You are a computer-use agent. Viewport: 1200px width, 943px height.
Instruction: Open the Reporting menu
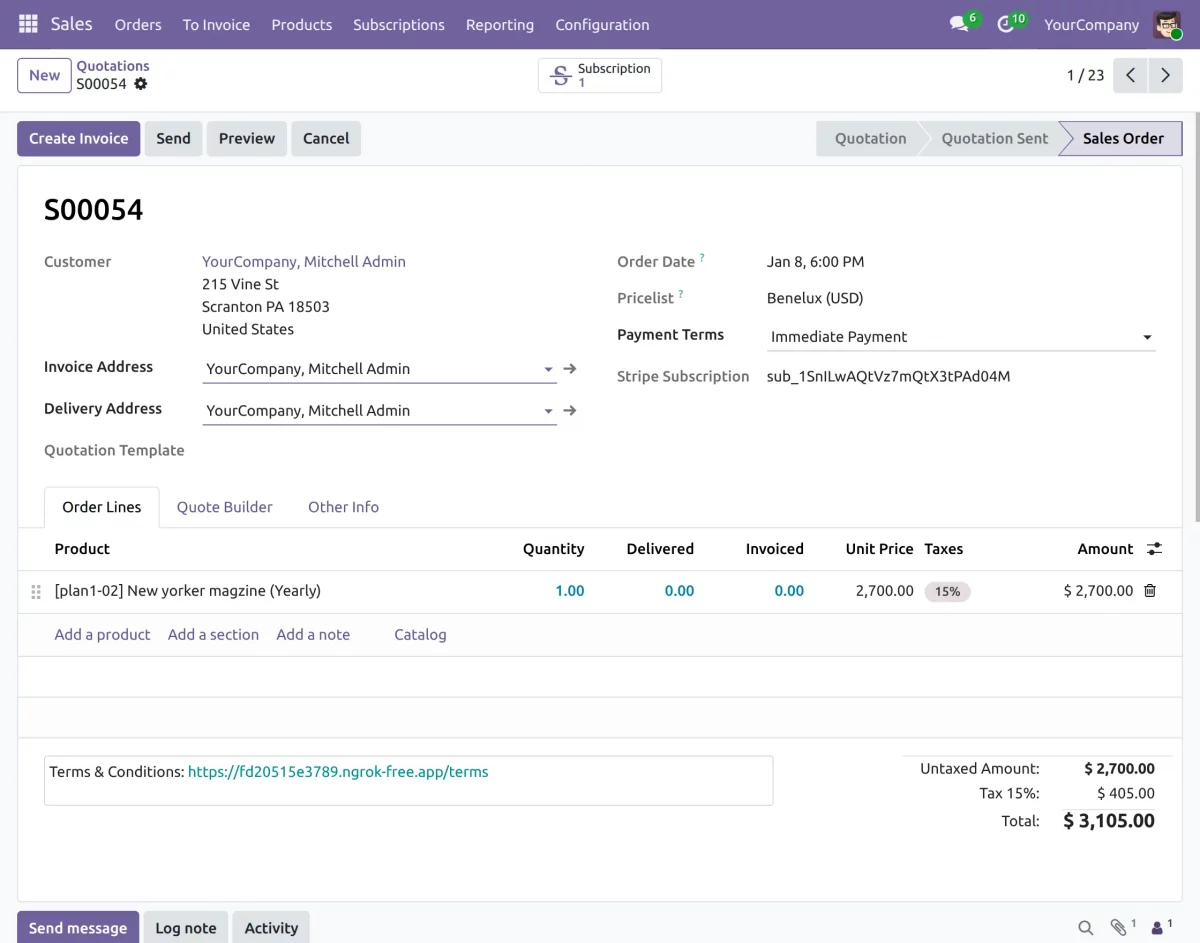[499, 24]
